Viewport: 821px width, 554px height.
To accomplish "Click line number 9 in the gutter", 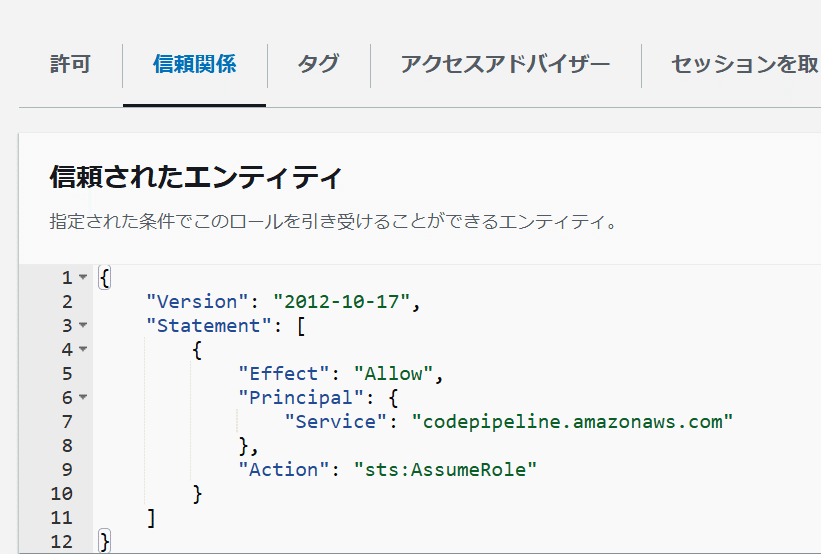I will pos(67,470).
